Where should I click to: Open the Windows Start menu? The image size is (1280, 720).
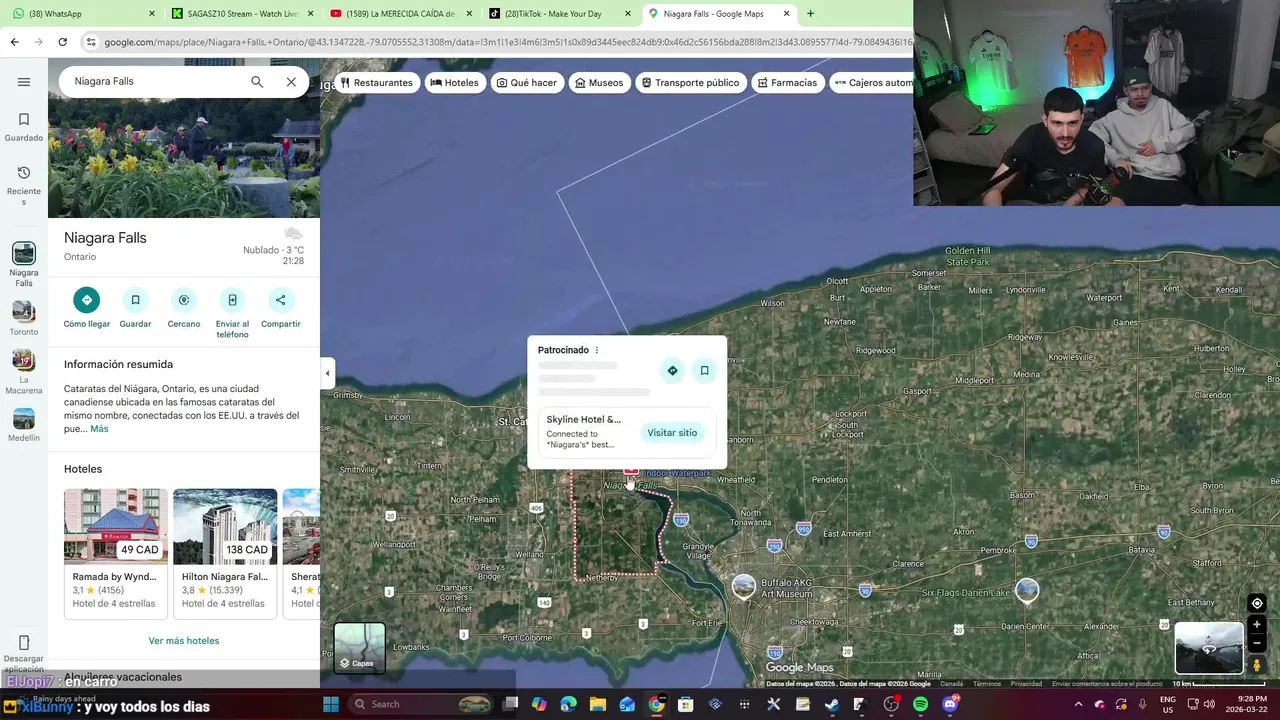(x=331, y=704)
